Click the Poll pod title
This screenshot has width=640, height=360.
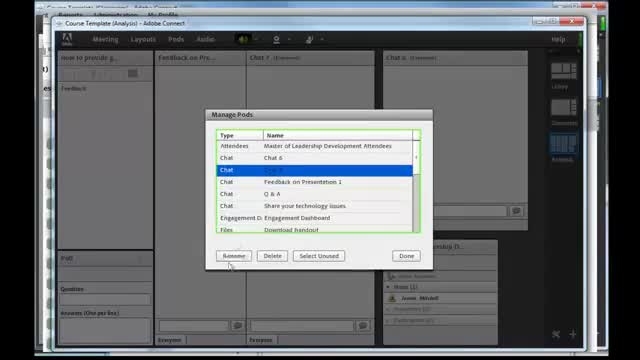(67, 258)
